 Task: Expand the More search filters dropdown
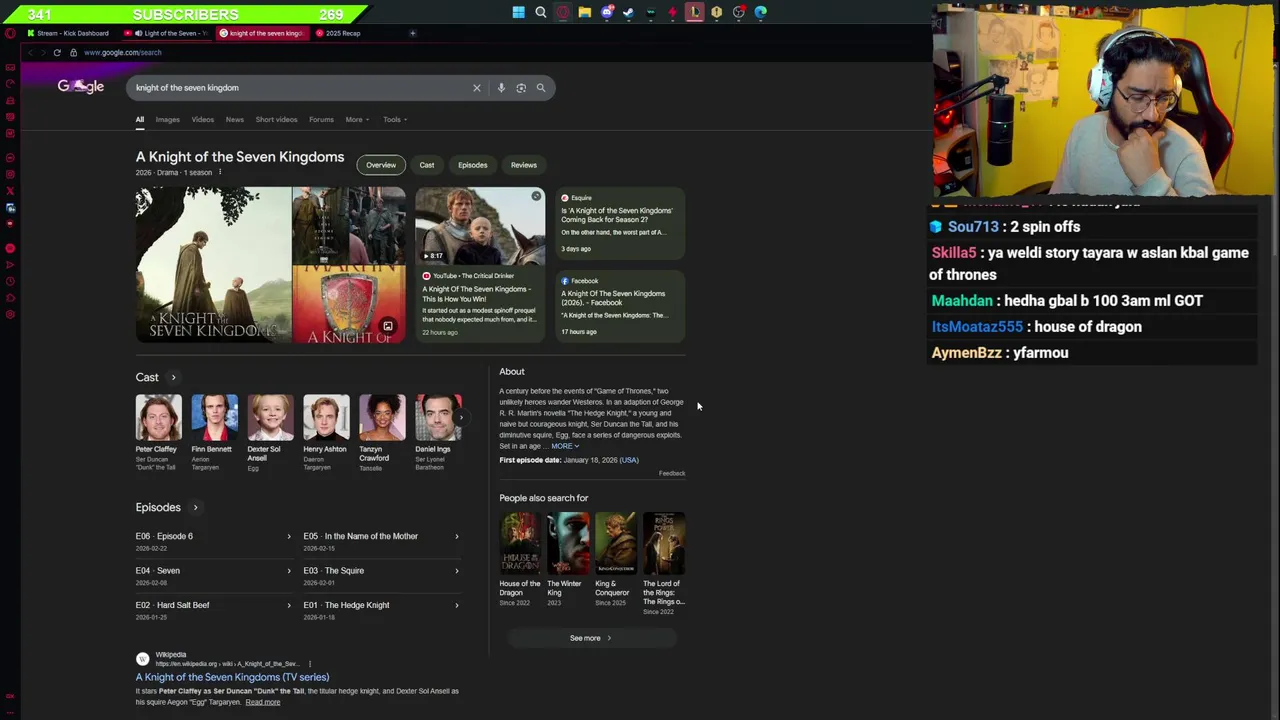pyautogui.click(x=357, y=120)
